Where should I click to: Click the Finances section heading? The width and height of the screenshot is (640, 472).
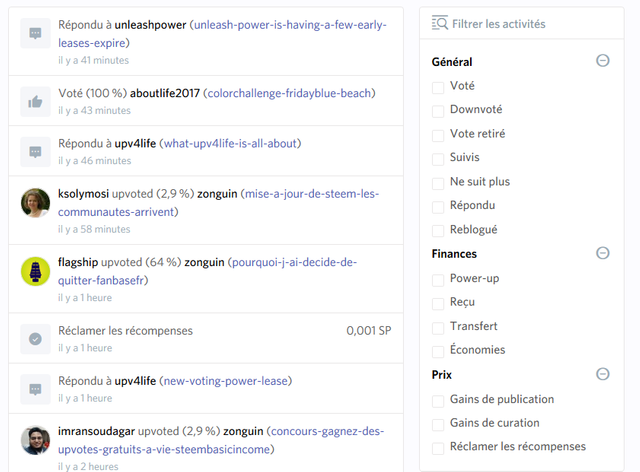(454, 254)
